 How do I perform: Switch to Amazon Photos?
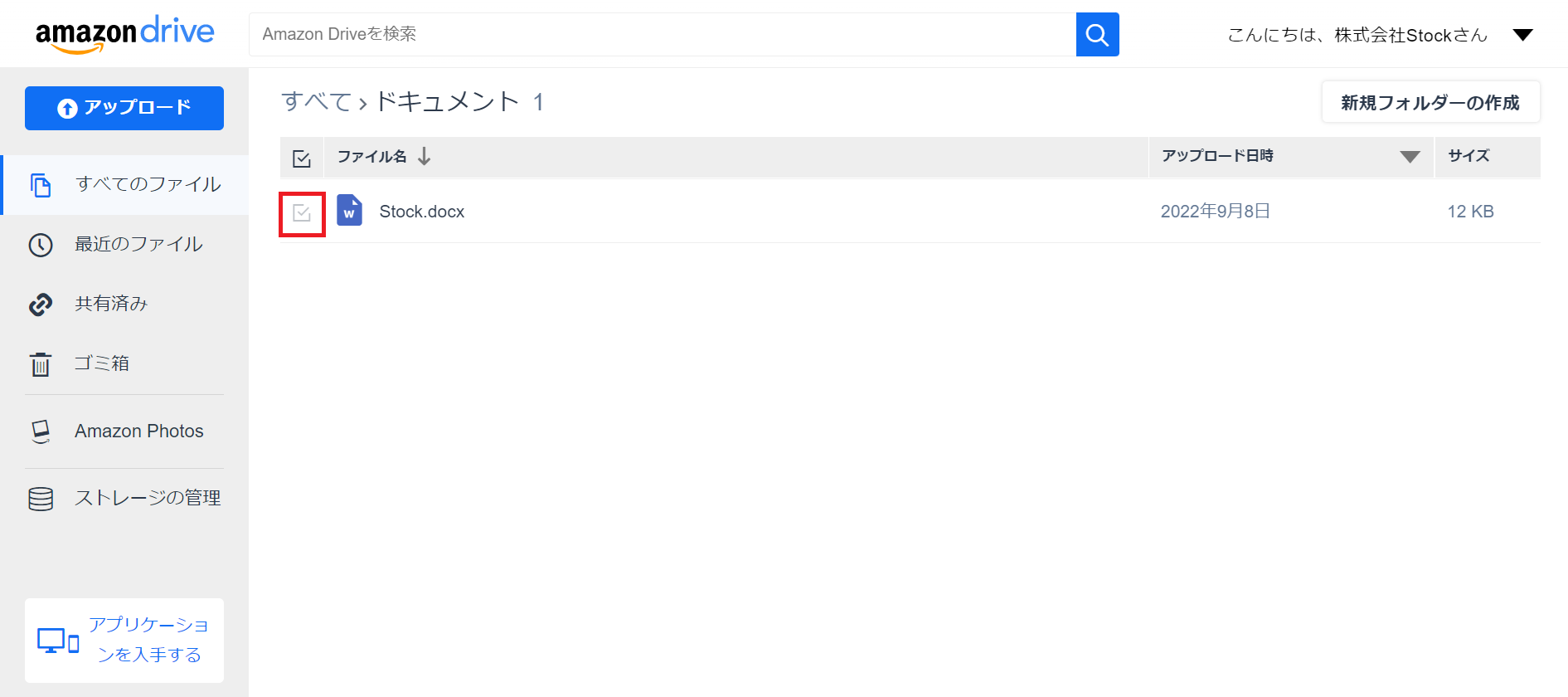138,431
